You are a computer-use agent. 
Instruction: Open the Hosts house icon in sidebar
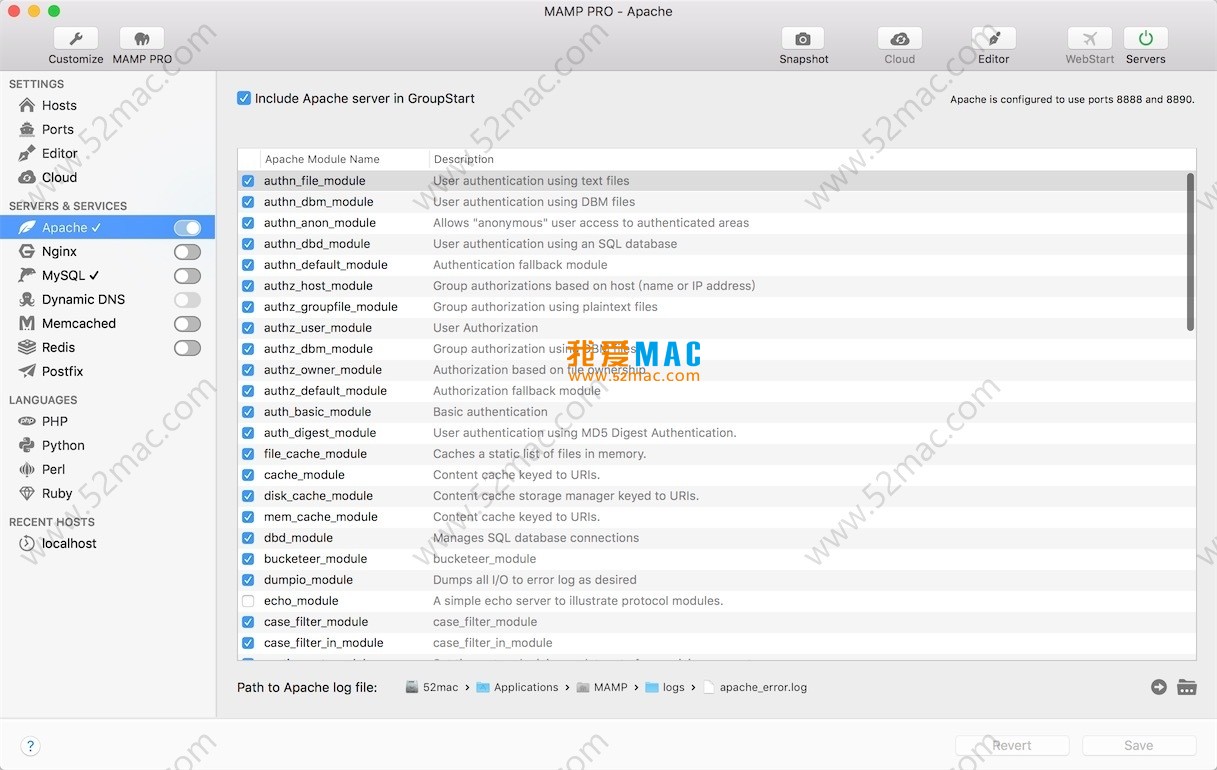point(27,105)
